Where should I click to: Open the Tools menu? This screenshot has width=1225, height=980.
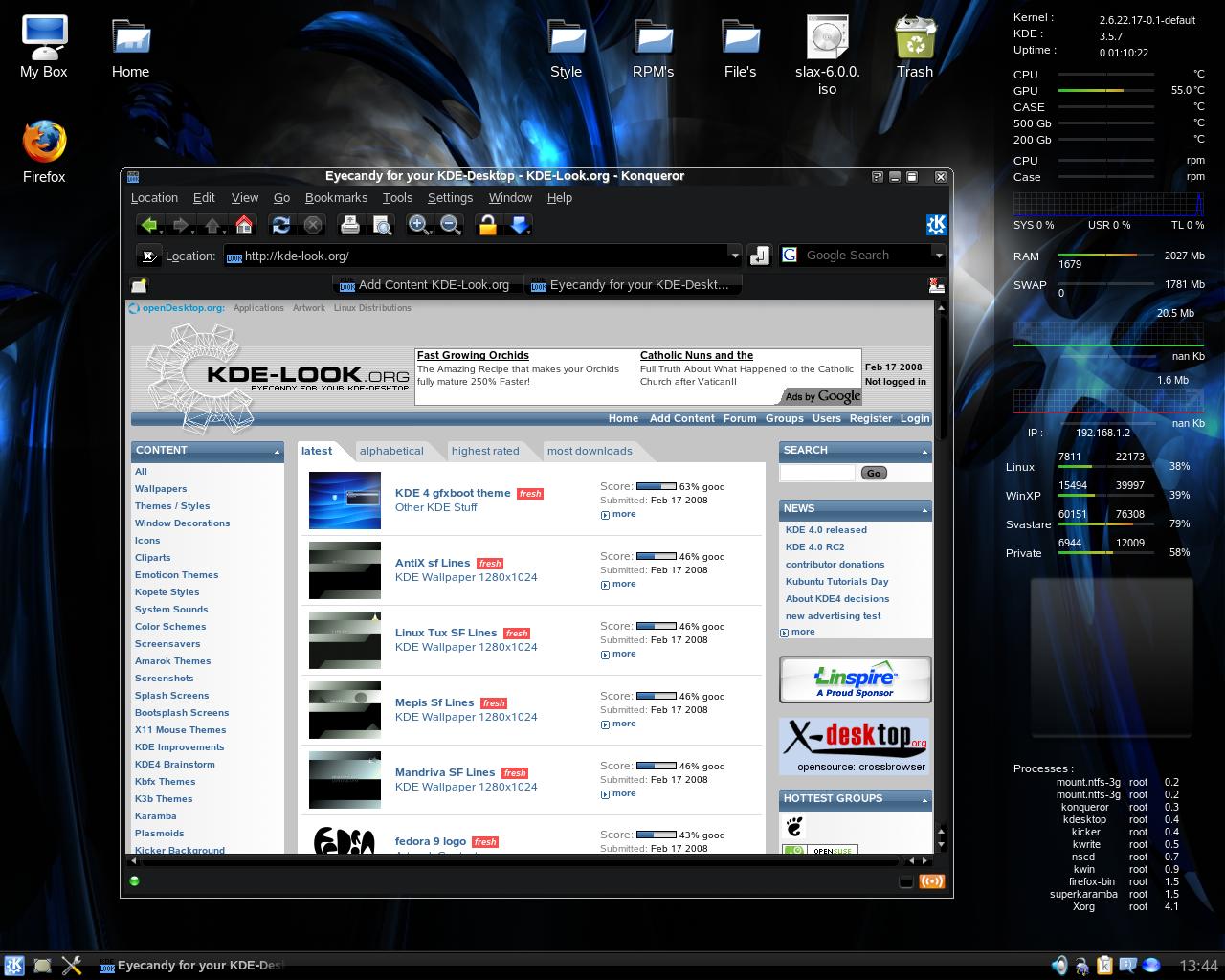[397, 197]
